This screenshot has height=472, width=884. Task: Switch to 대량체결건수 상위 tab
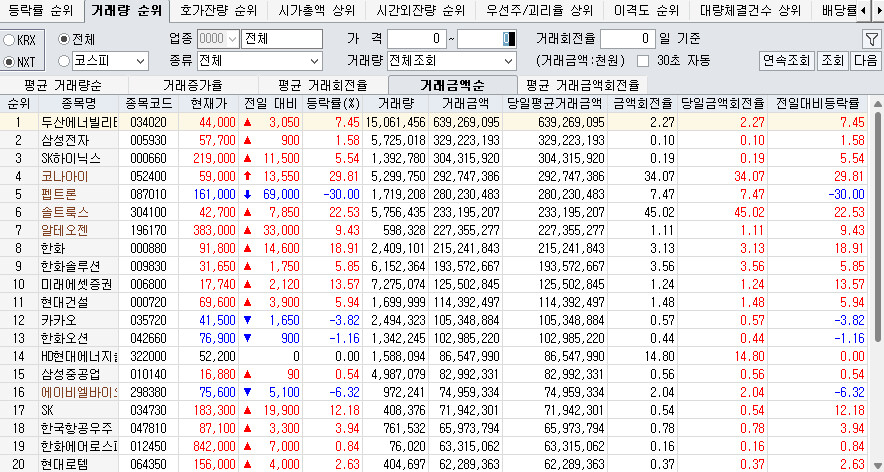[750, 11]
